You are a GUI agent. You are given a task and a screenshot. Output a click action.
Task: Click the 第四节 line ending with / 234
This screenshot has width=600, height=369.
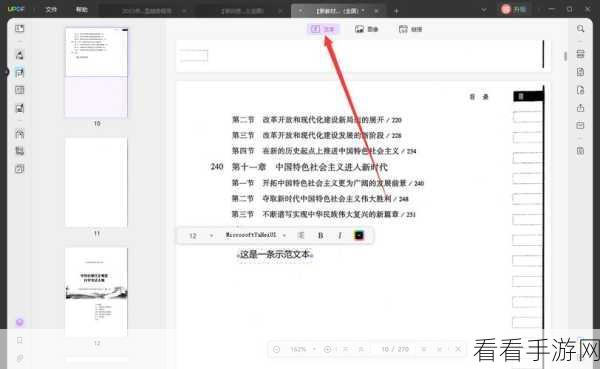[324, 151]
